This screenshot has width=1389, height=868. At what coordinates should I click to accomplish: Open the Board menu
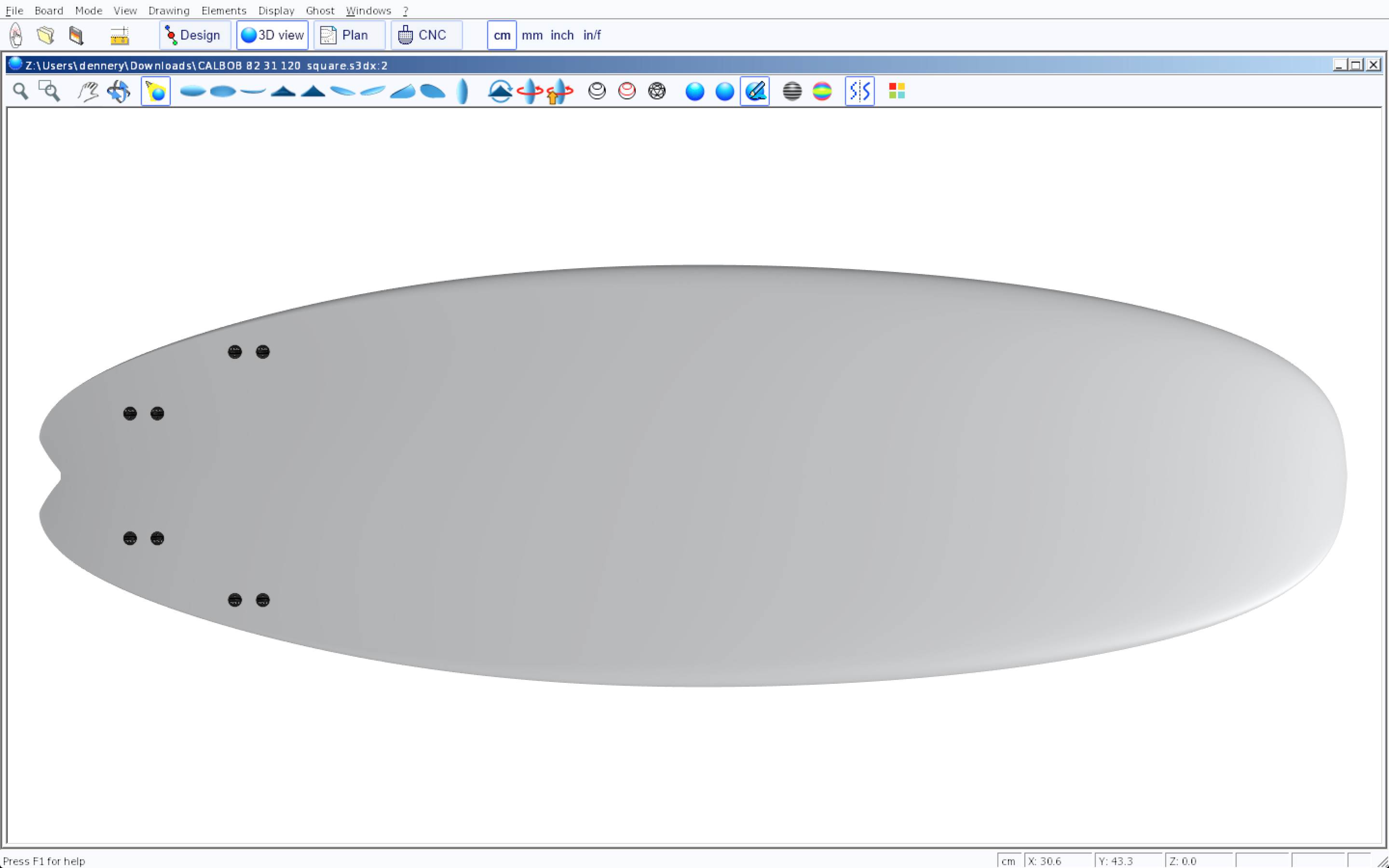[49, 10]
